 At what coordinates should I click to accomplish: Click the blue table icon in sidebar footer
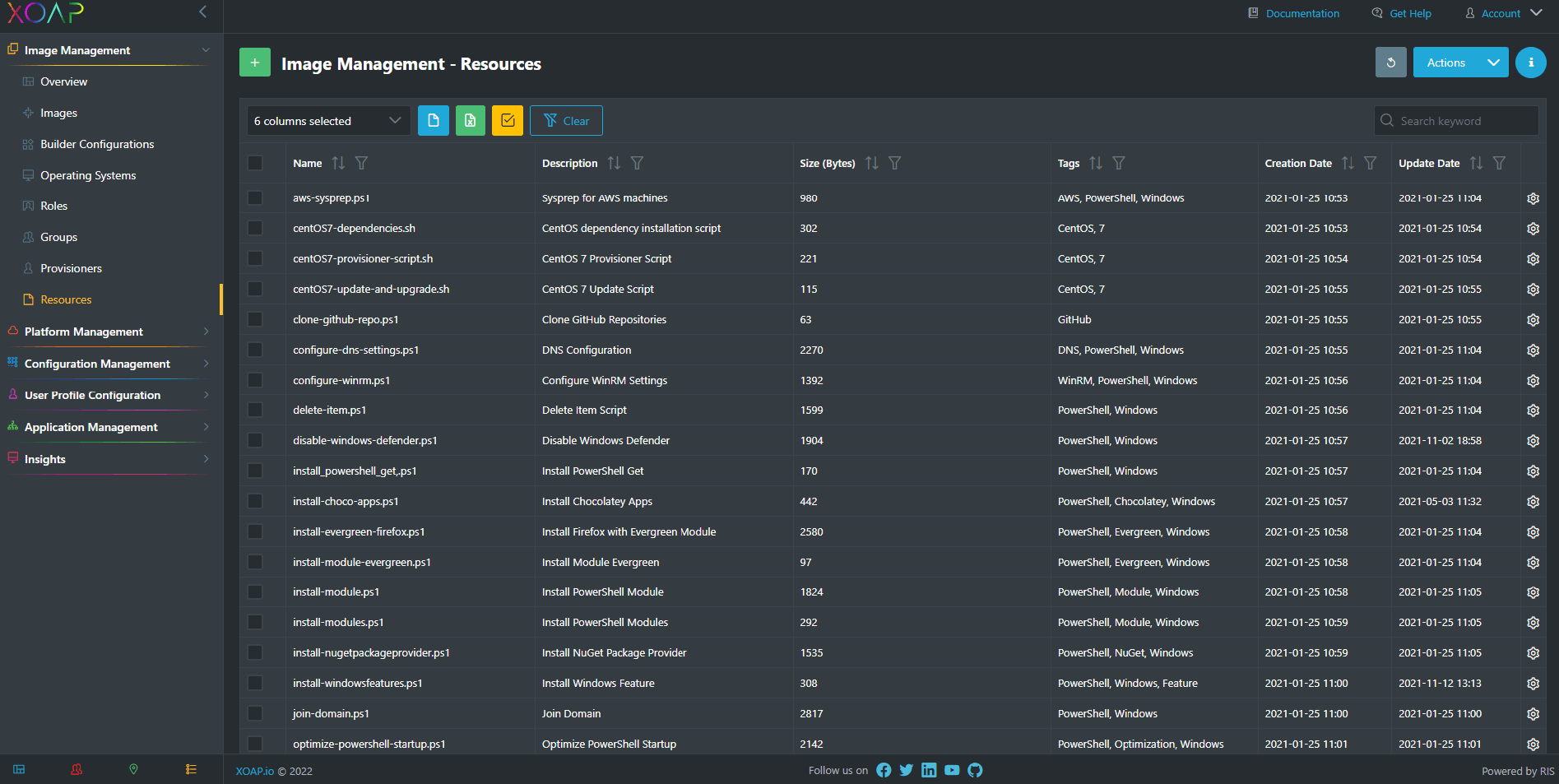click(19, 769)
